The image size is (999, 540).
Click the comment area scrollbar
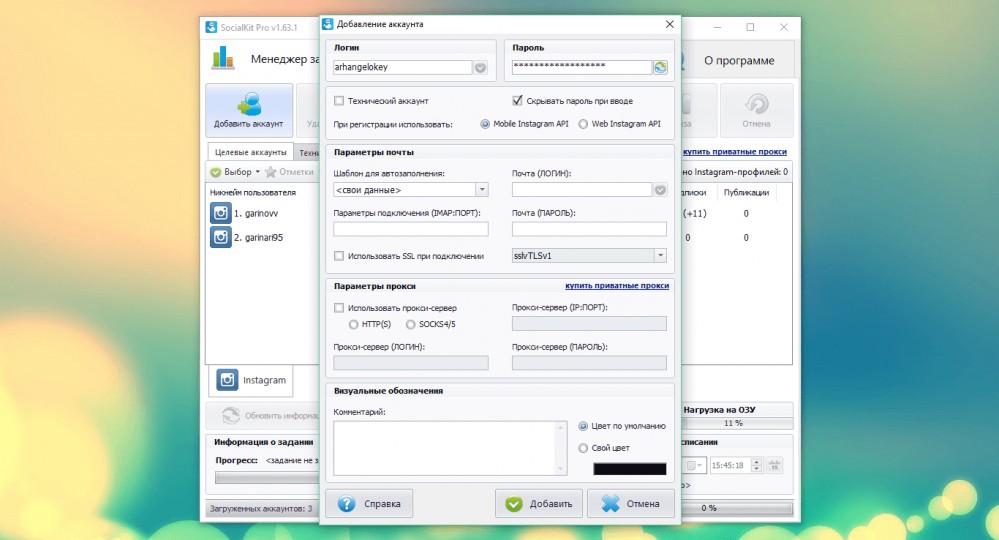point(561,448)
